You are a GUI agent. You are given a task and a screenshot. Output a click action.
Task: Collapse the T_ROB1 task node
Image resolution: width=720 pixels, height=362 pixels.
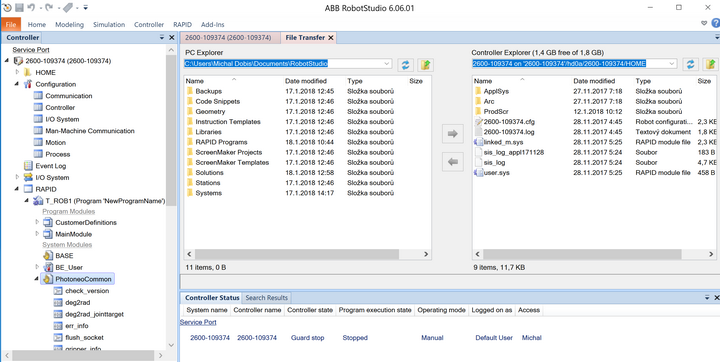tap(27, 201)
